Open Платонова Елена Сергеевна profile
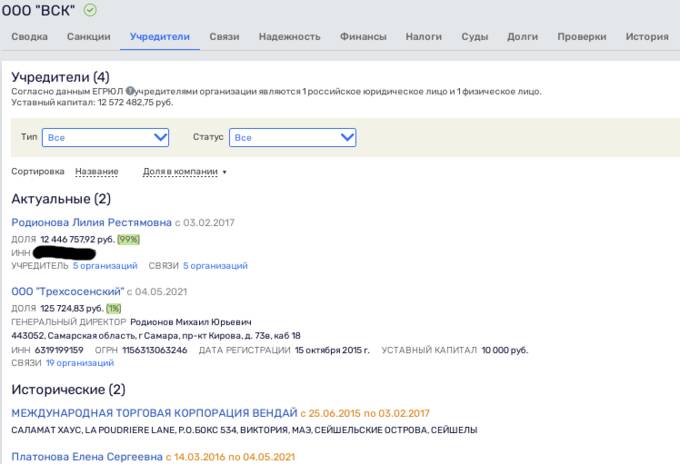The image size is (680, 464). pos(86,457)
